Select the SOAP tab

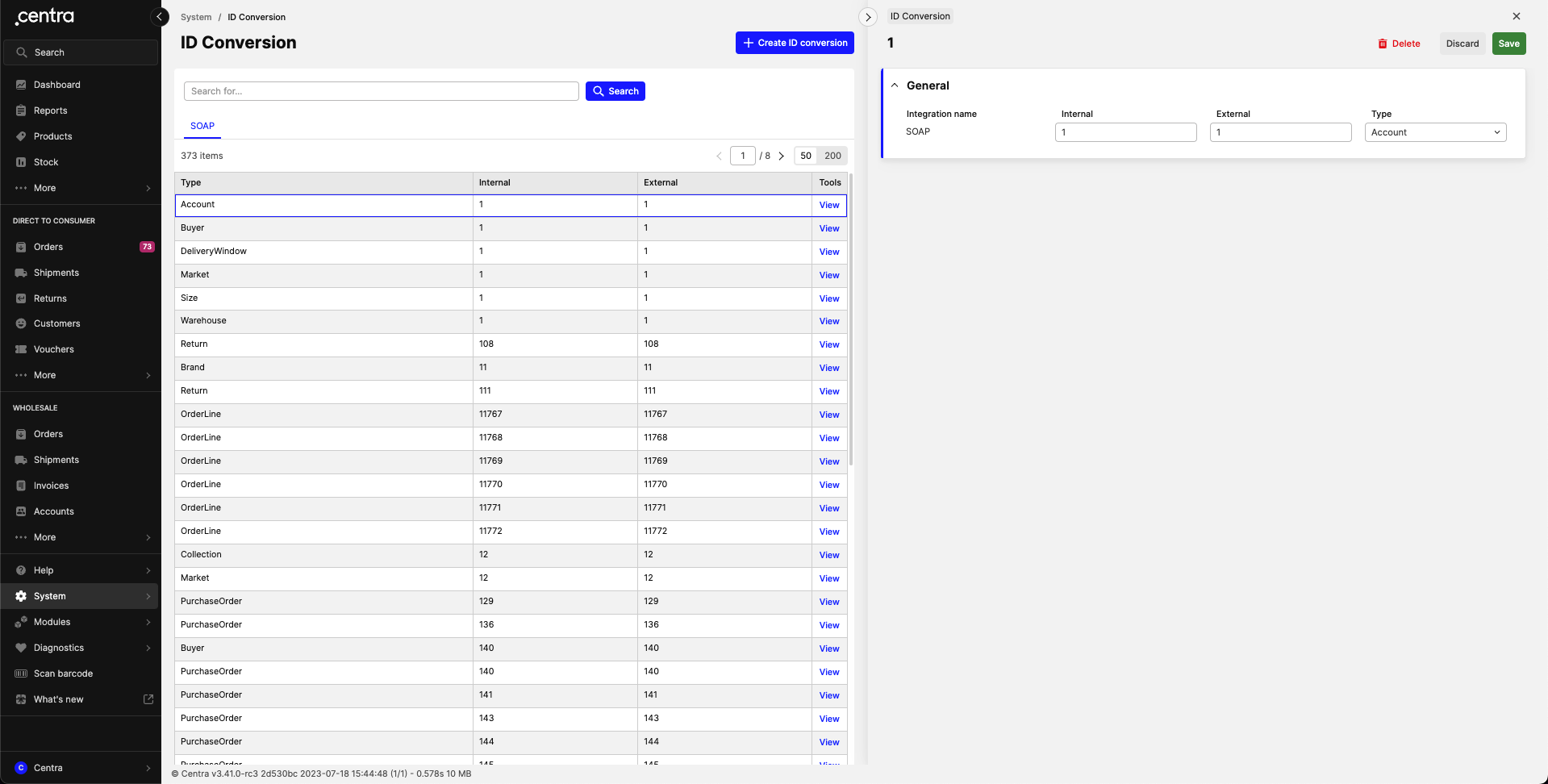[x=202, y=126]
